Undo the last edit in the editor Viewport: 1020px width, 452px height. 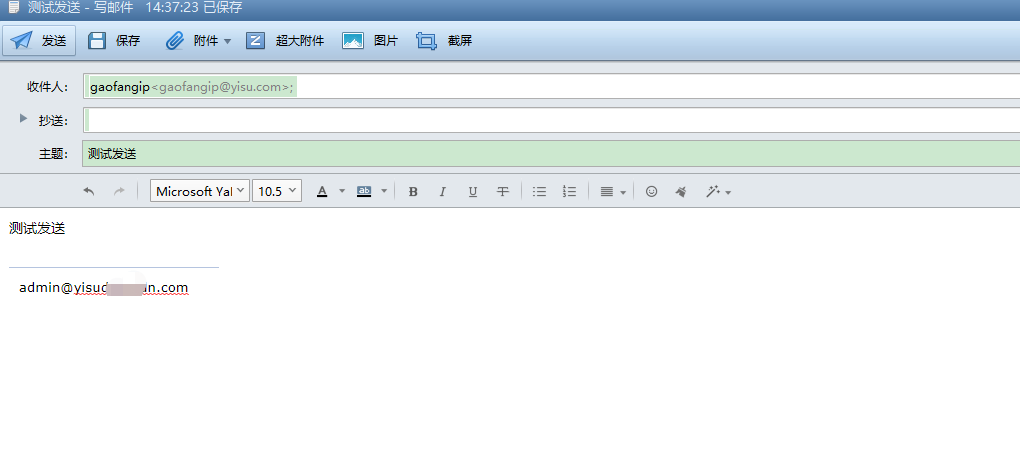pyautogui.click(x=89, y=191)
